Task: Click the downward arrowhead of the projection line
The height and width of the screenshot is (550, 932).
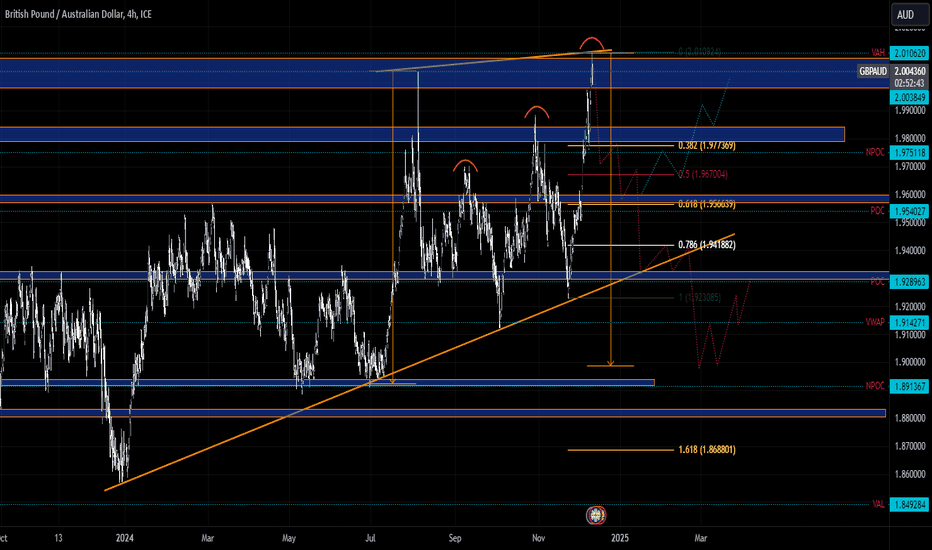Action: coord(610,362)
